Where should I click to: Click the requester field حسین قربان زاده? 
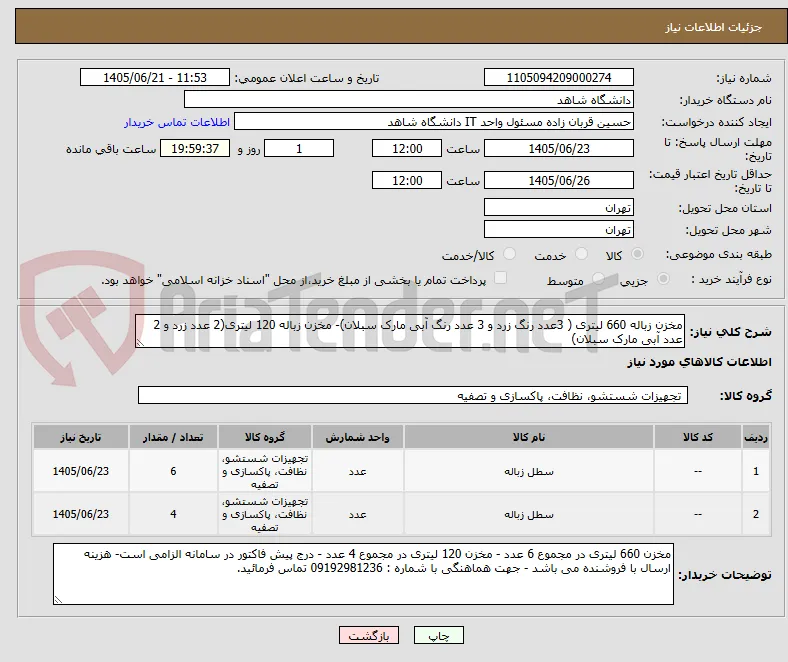pyautogui.click(x=434, y=122)
